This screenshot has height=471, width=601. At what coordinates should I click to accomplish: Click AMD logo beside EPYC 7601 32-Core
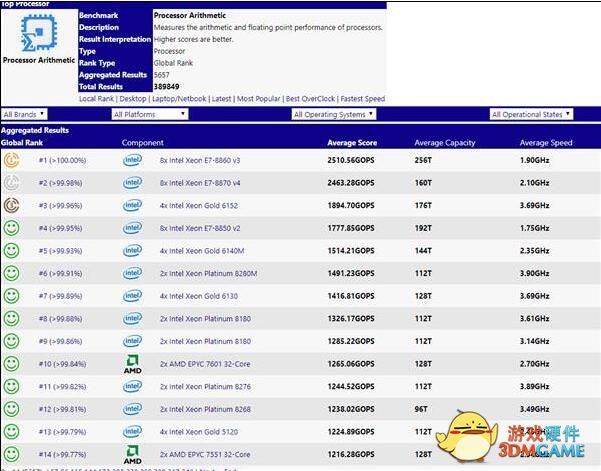[133, 364]
